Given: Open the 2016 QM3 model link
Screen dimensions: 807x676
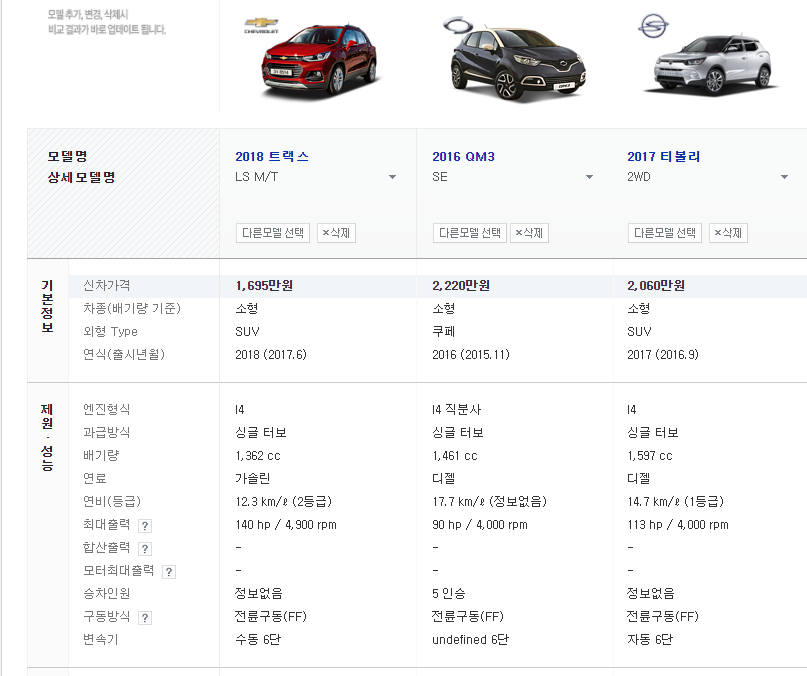Looking at the screenshot, I should tap(463, 157).
